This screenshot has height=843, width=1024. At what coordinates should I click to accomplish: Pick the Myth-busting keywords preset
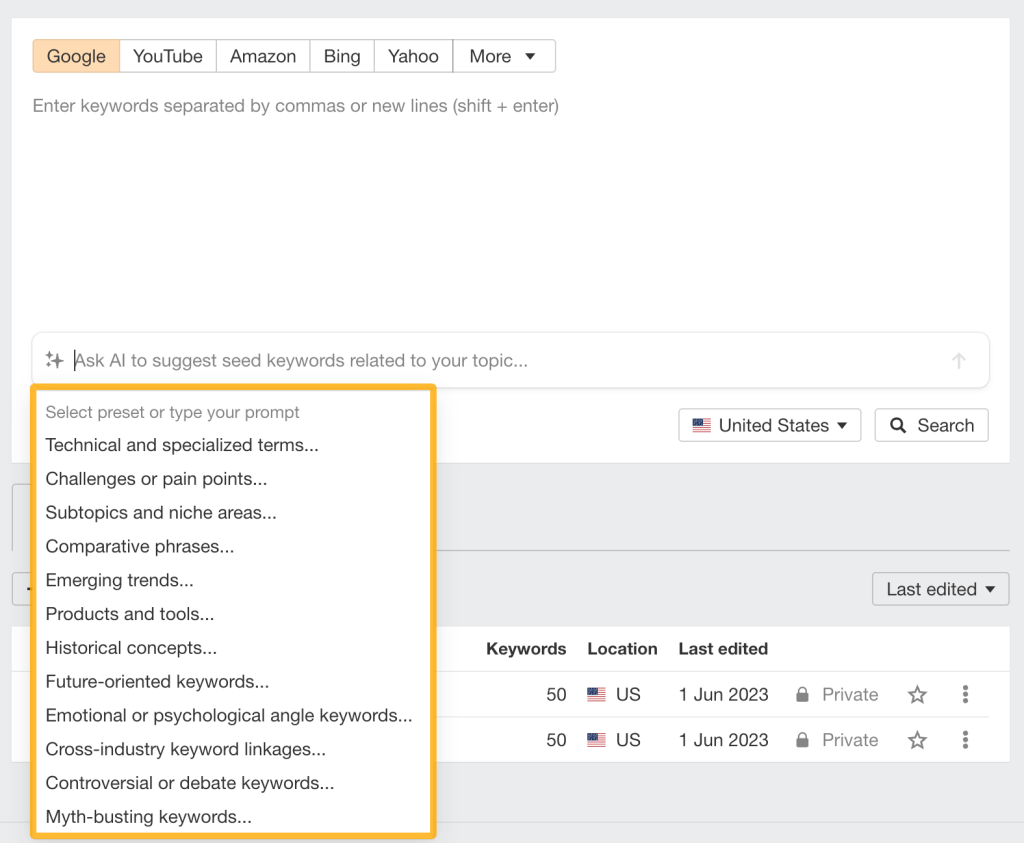pos(149,817)
